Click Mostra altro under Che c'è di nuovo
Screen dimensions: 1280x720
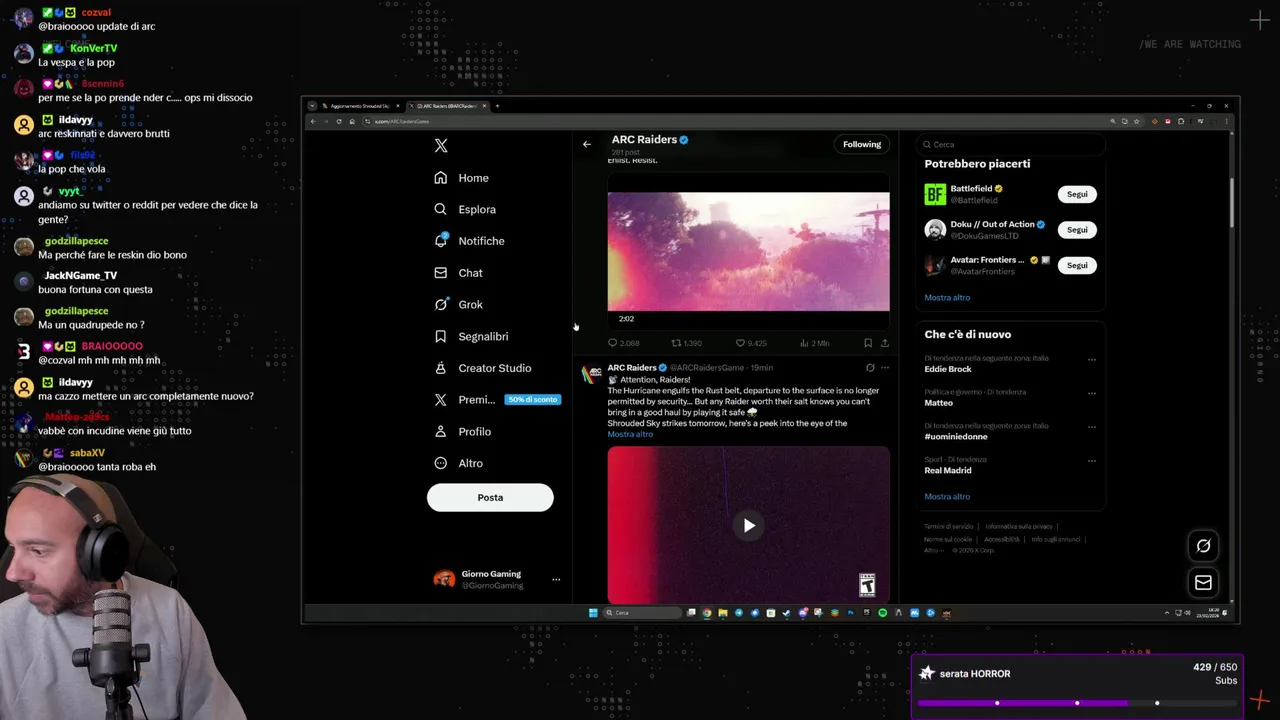pos(947,497)
